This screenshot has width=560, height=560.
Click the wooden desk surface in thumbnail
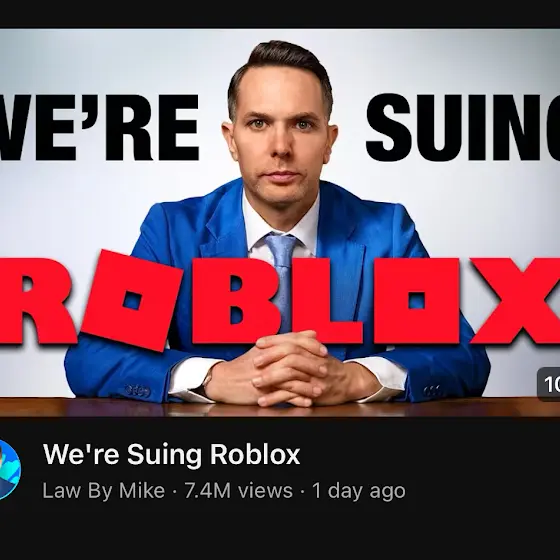click(x=280, y=407)
